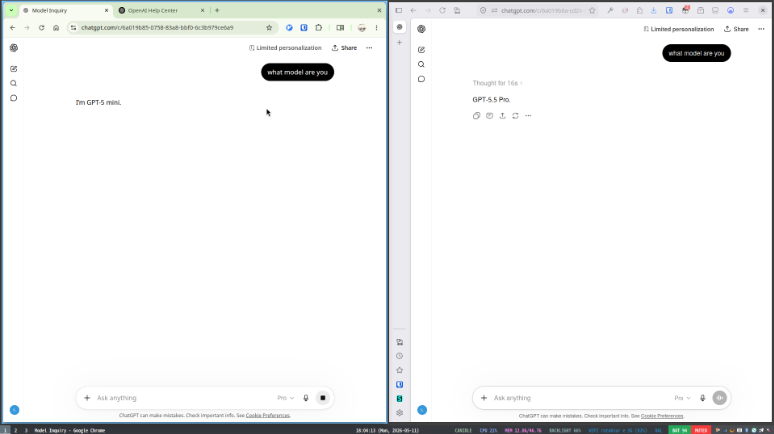Click Limited personalization in the Chrome window
This screenshot has width=774, height=434.
pyautogui.click(x=285, y=48)
